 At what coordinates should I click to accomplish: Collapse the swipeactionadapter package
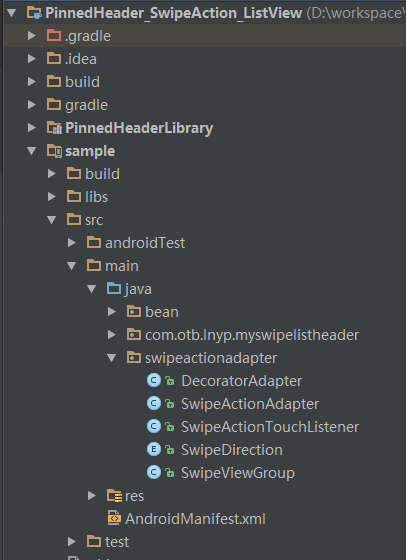pos(112,358)
